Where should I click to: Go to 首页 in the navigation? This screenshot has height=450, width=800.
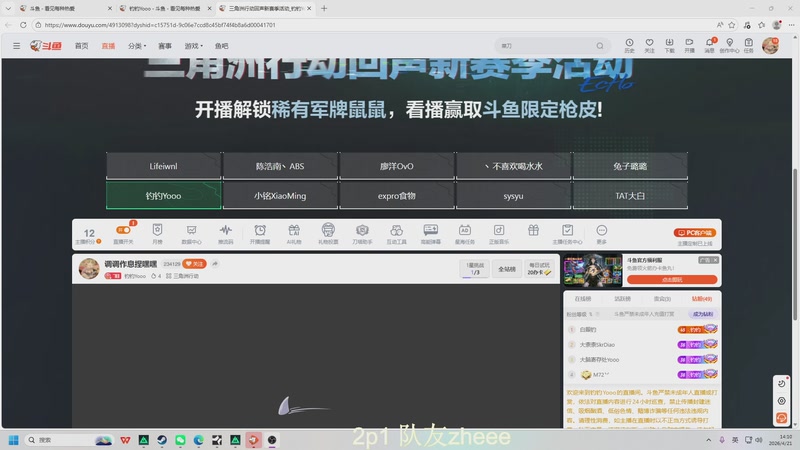pos(82,46)
